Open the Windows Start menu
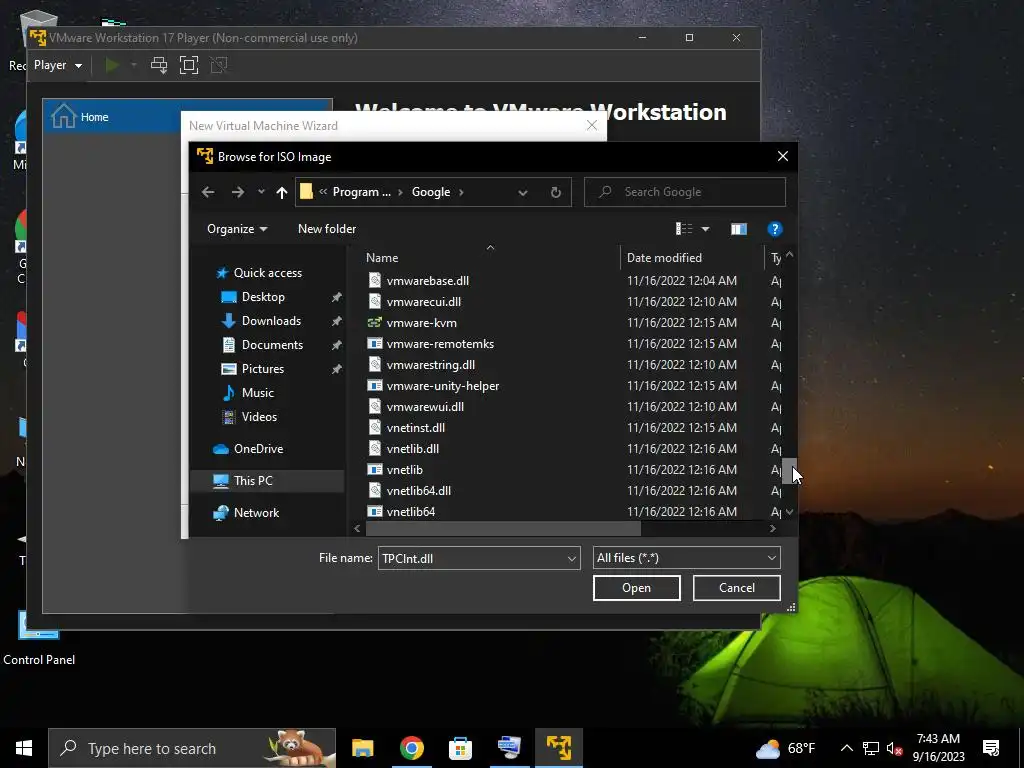 (x=24, y=748)
